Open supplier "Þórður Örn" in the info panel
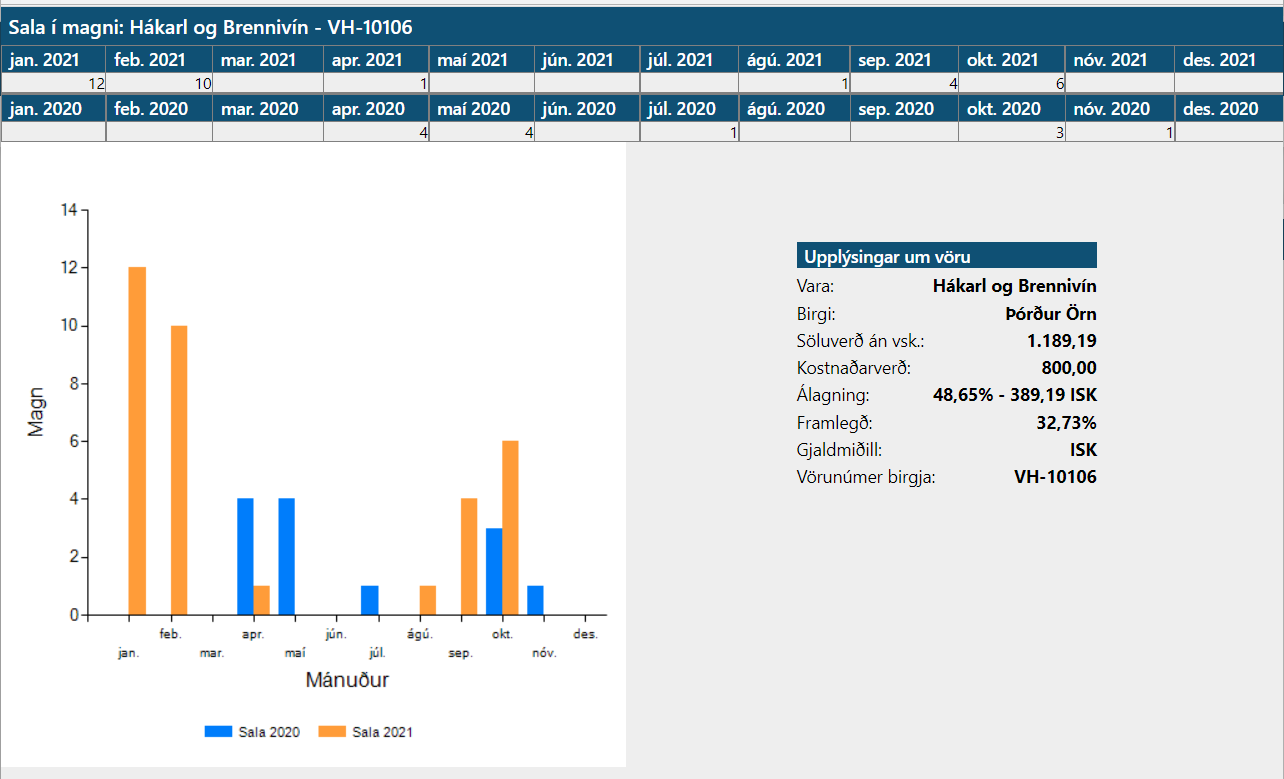This screenshot has width=1284, height=779. tap(1050, 314)
